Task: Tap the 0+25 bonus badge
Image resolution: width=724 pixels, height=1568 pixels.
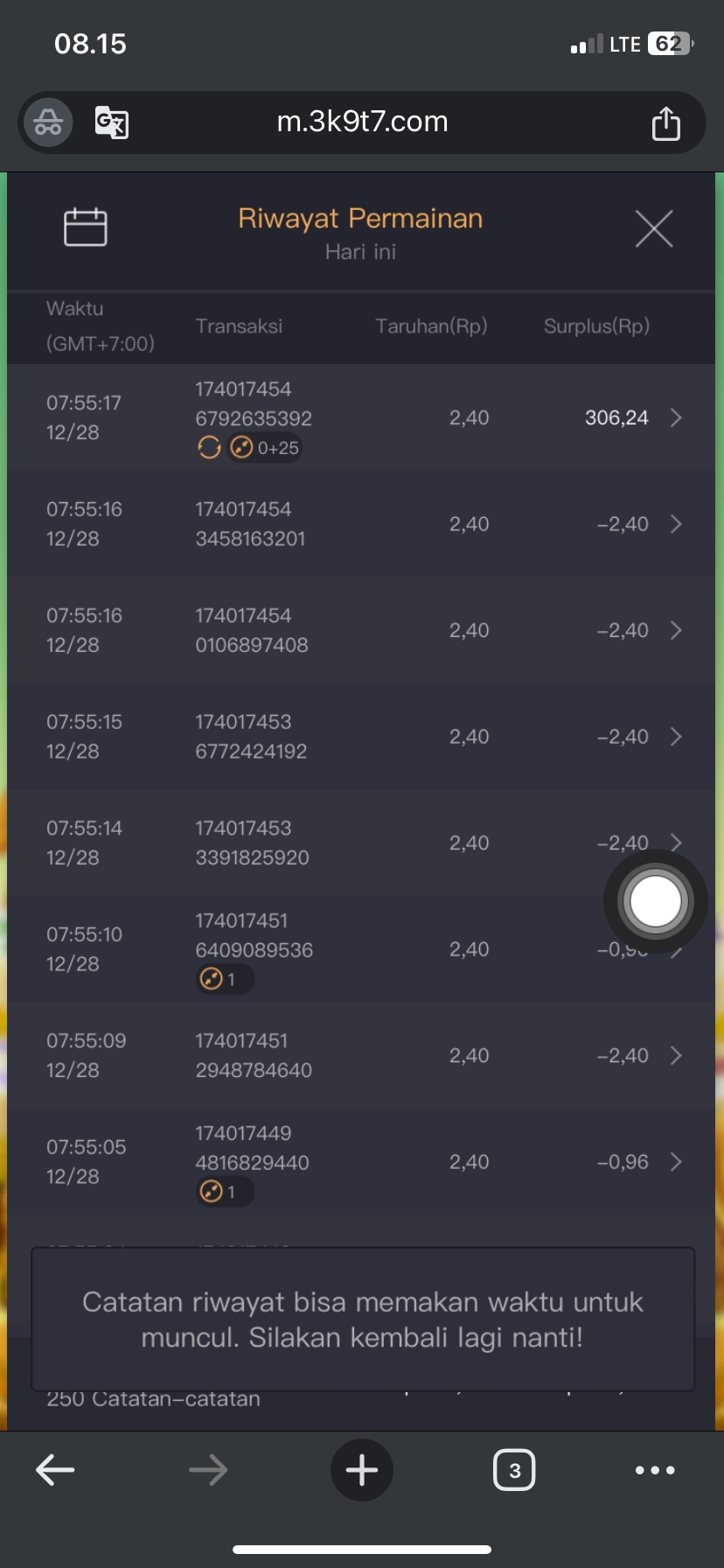Action: click(x=266, y=448)
